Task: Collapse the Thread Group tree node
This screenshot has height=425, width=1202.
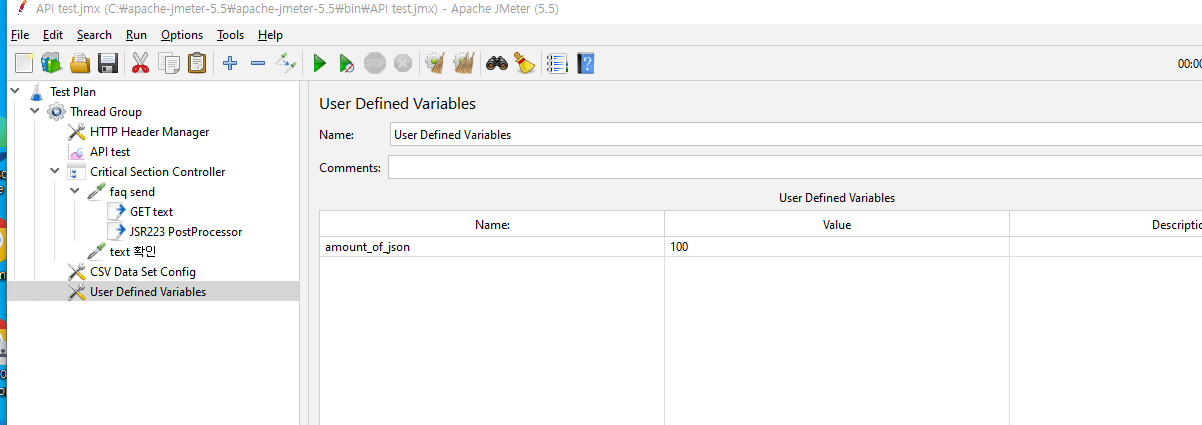Action: (35, 111)
